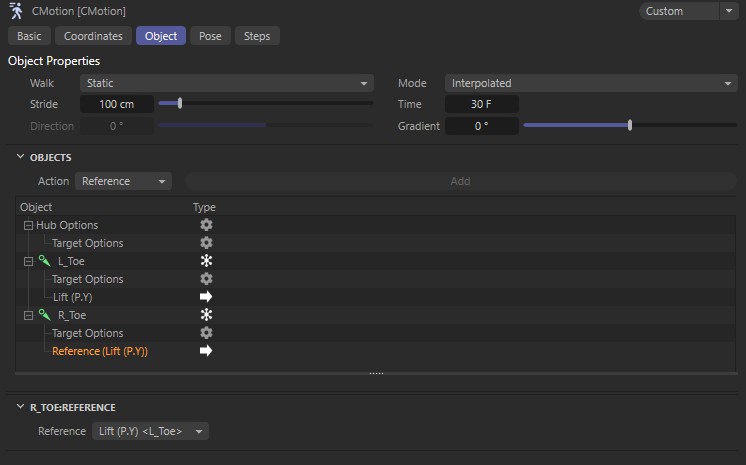Open the Pose tab
The width and height of the screenshot is (746, 465).
210,36
